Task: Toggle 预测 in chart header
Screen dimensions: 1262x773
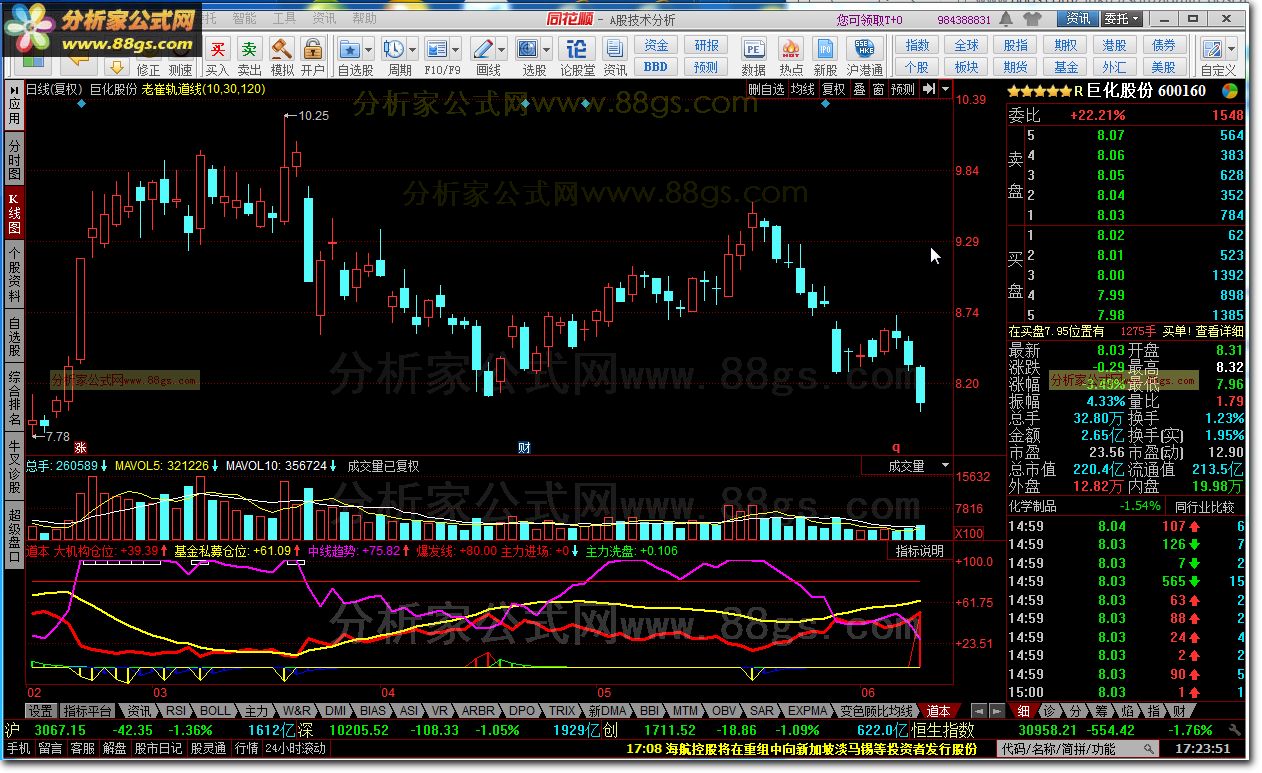Action: coord(903,89)
